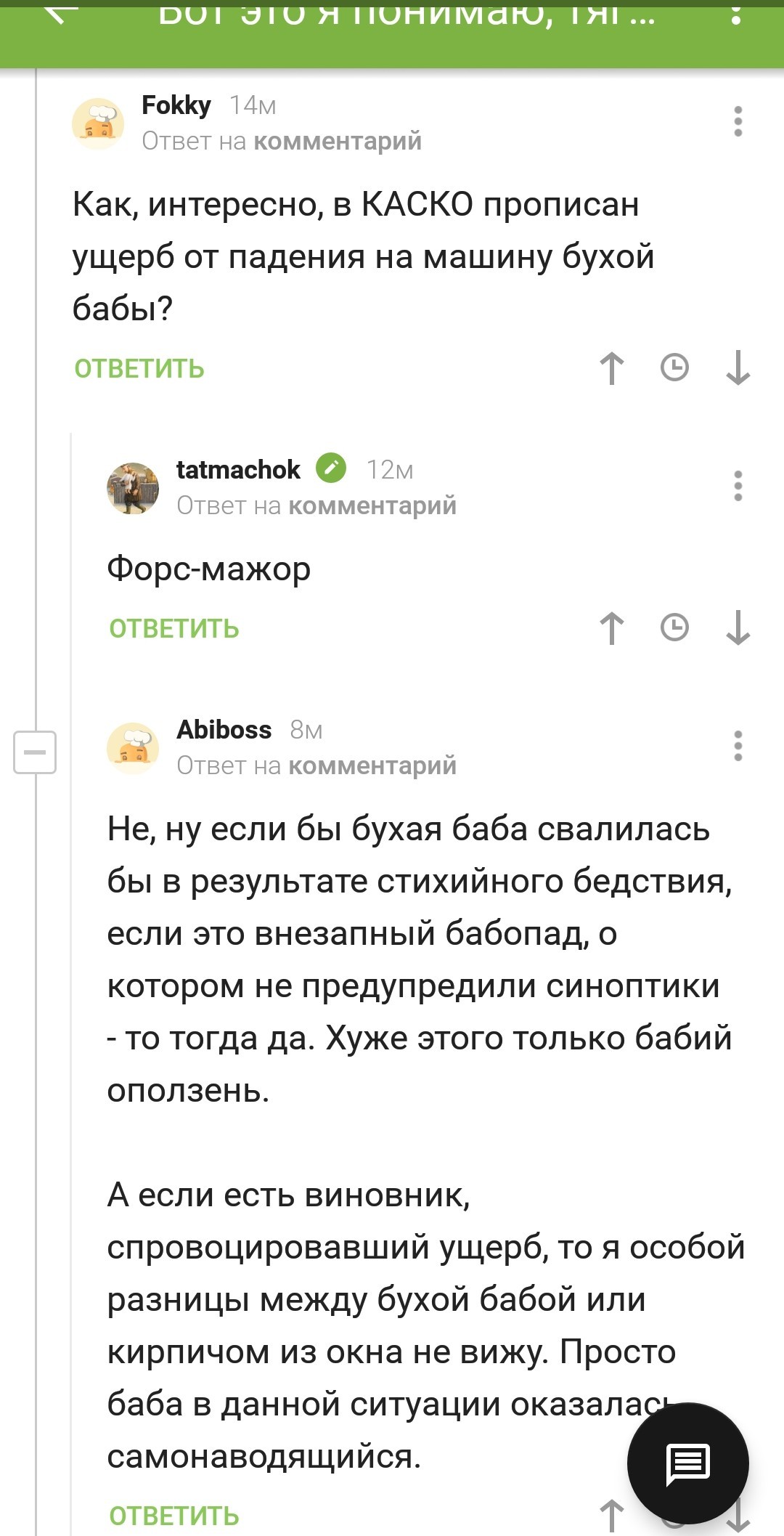
Task: Open the Abiboss username link
Action: 224,729
